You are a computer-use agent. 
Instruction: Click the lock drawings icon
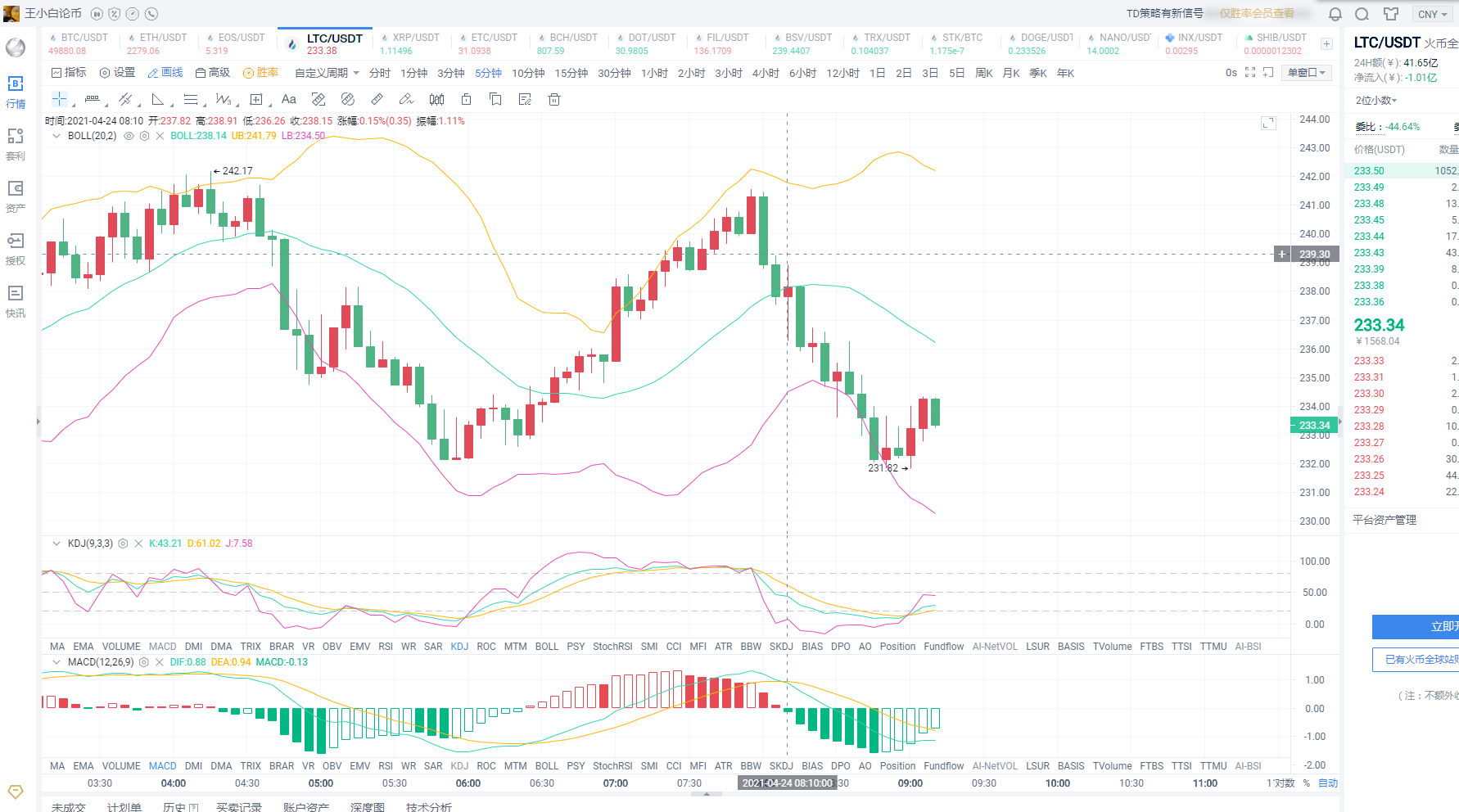tap(466, 99)
